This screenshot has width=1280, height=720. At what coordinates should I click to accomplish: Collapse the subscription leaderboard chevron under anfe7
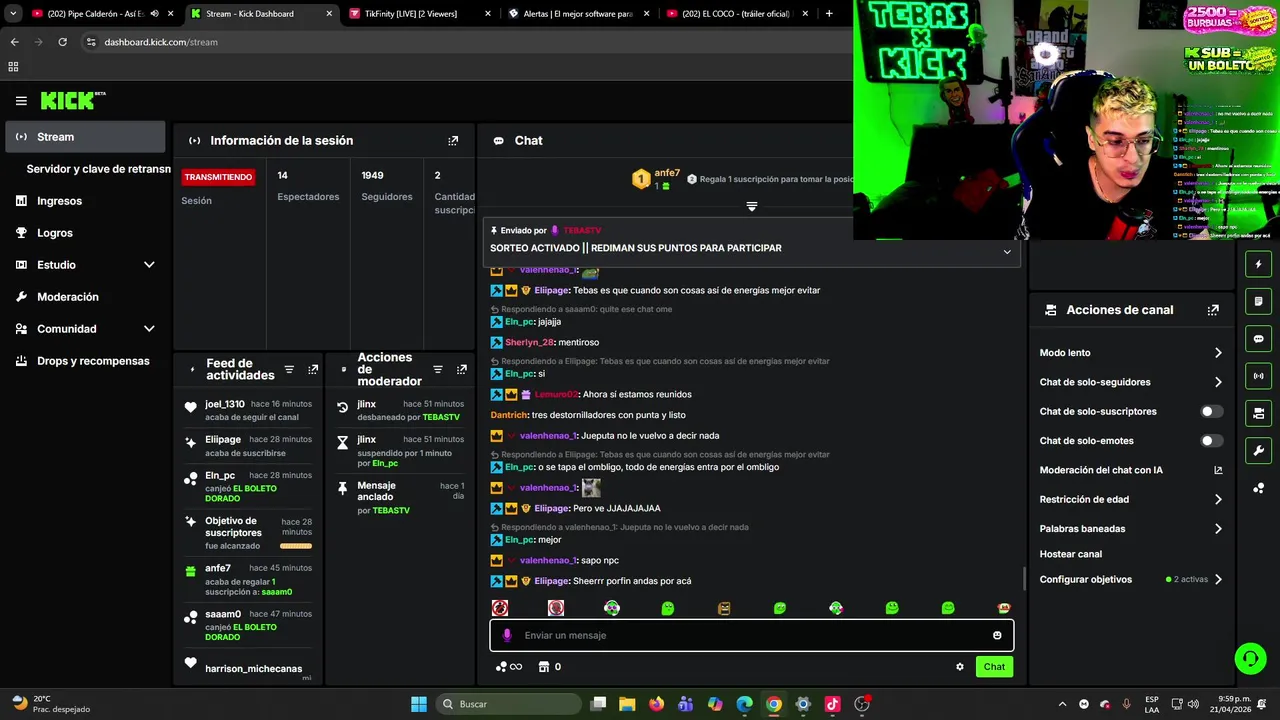click(x=752, y=207)
